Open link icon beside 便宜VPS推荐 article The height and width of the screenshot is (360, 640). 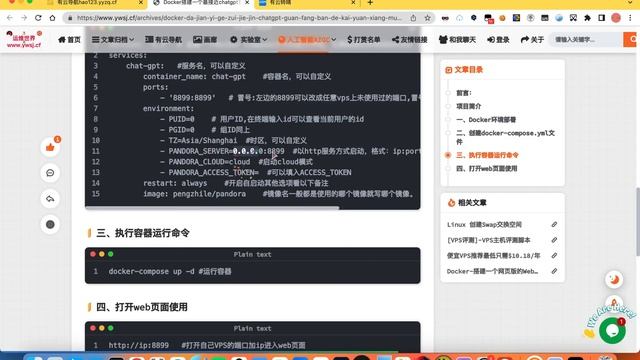click(554, 256)
